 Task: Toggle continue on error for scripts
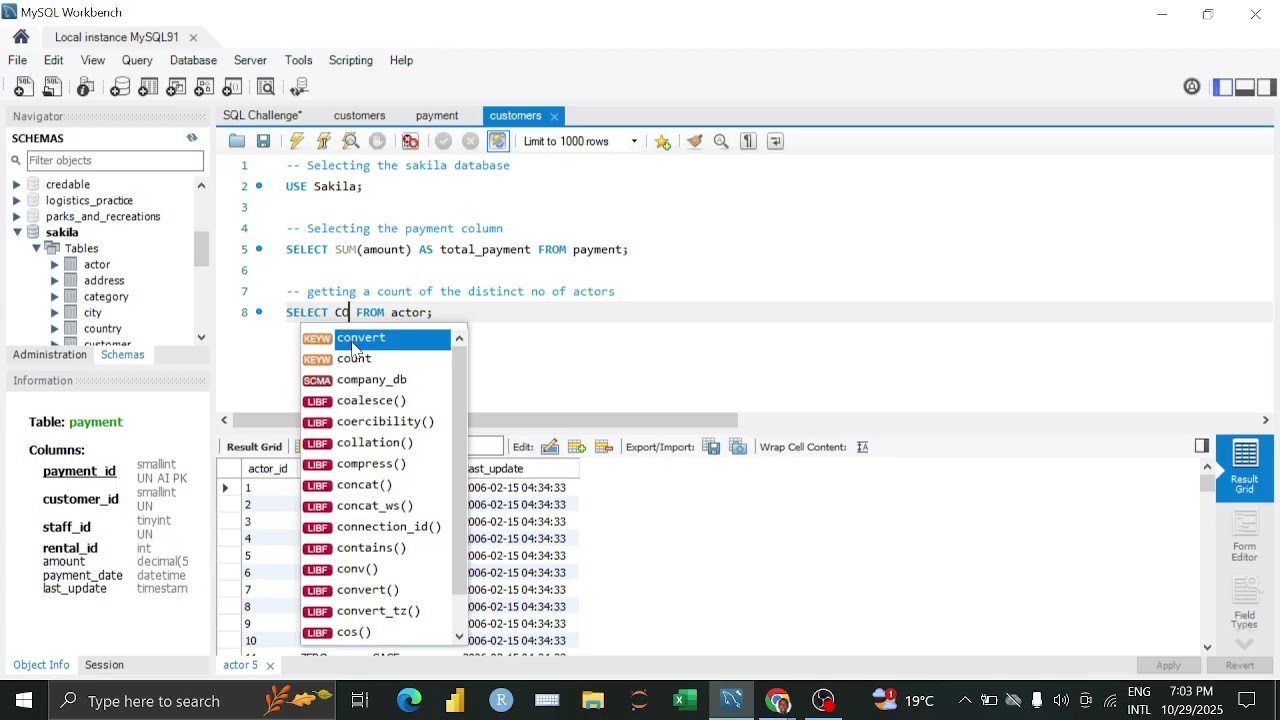(x=411, y=141)
